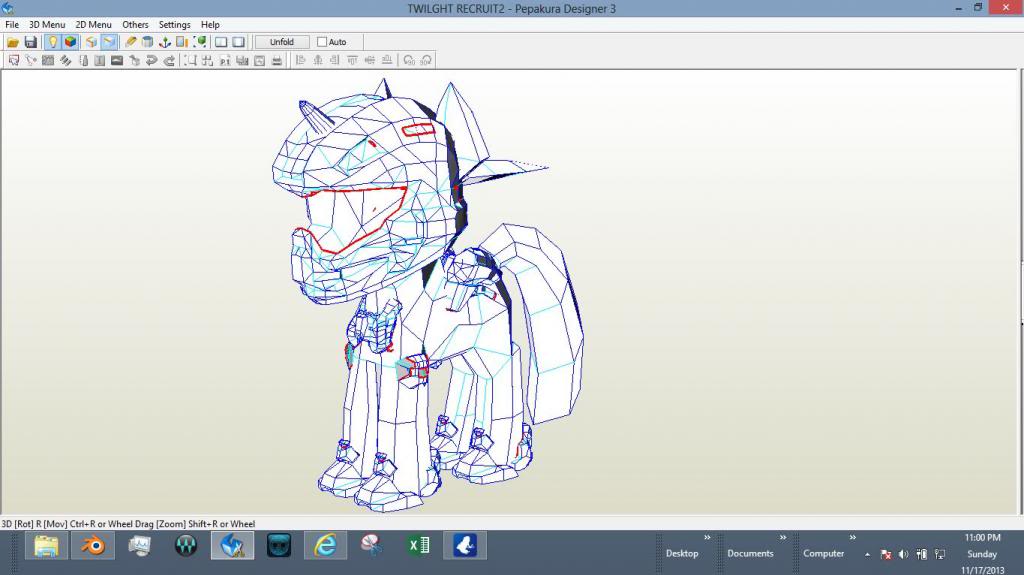The image size is (1024, 575).
Task: Open File Explorer from the taskbar
Action: (x=46, y=546)
